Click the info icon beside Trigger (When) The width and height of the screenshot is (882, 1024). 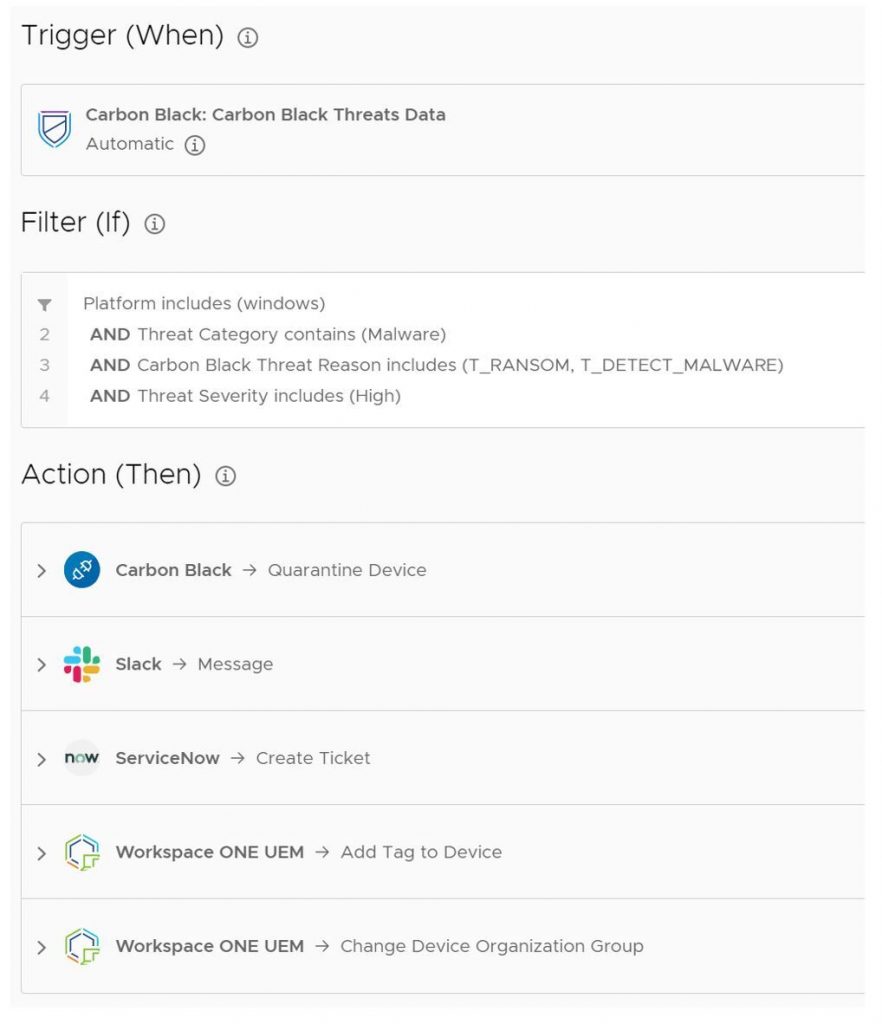tap(248, 38)
